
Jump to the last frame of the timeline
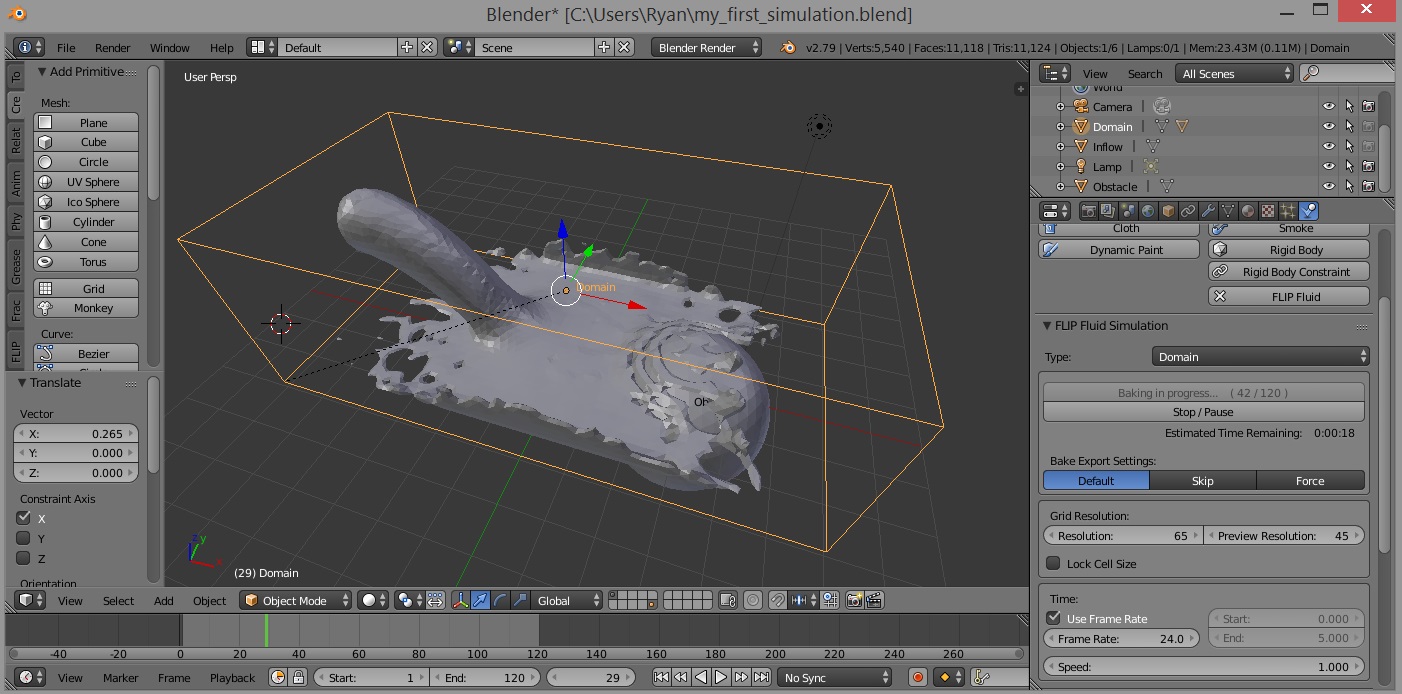pos(761,677)
